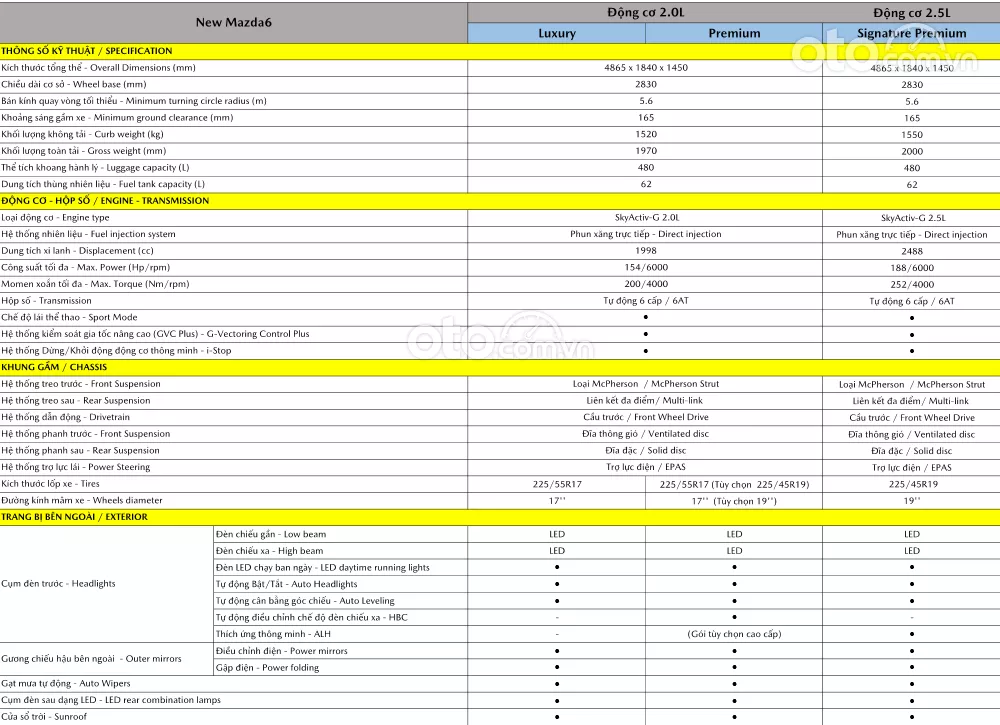Click engine type 'SkyActiv-G 2.0L'
Viewport: 1000px width, 725px height.
[647, 217]
